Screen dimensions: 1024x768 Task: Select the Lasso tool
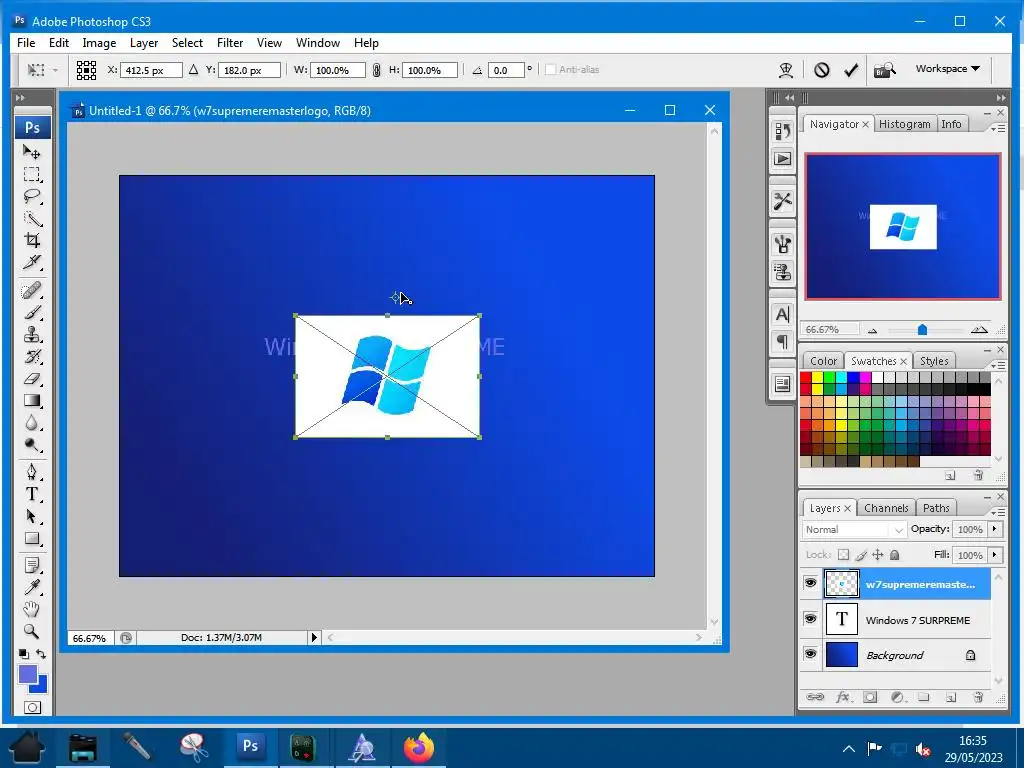(31, 196)
